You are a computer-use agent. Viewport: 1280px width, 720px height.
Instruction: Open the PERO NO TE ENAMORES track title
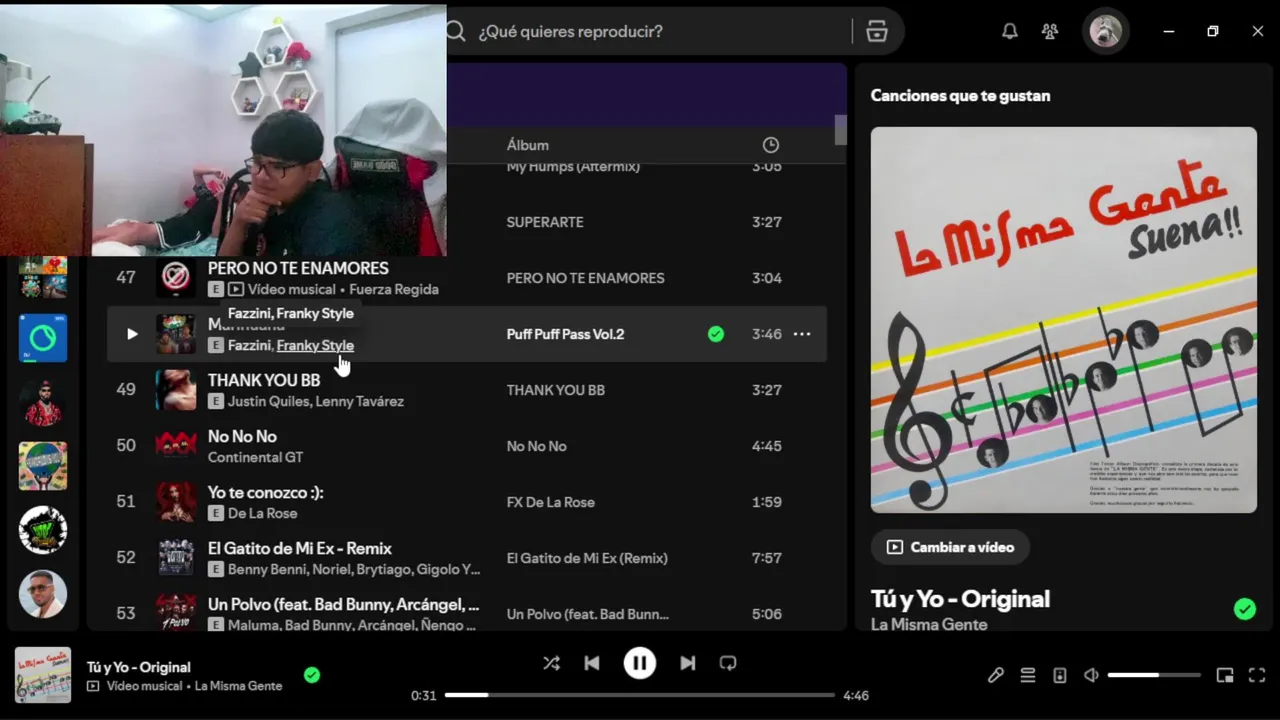tap(298, 268)
